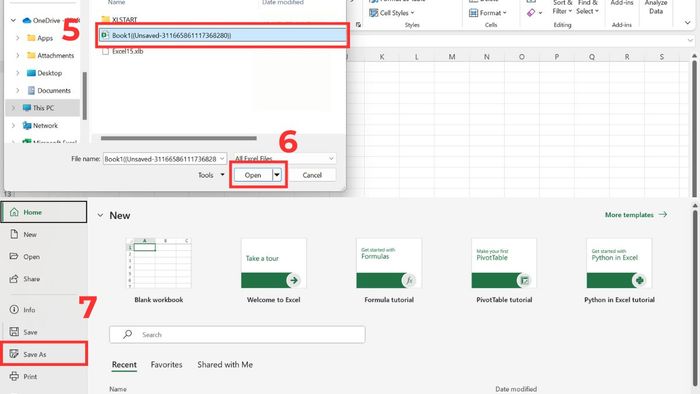Screen dimensions: 700x394
Task: Choose the Blank workbook template thumbnail
Action: tap(158, 263)
